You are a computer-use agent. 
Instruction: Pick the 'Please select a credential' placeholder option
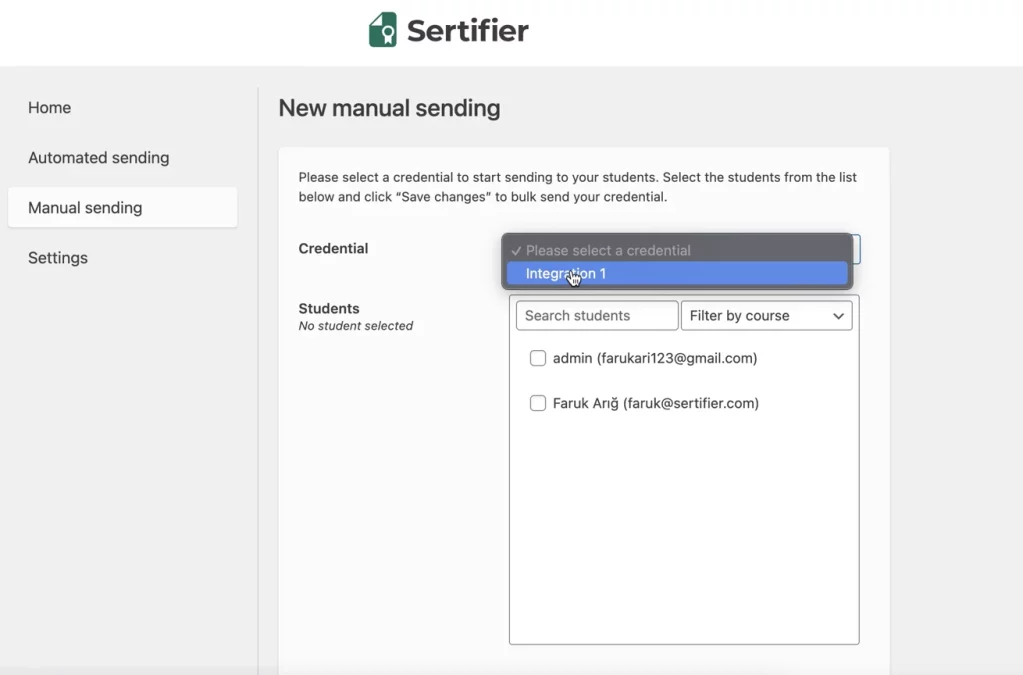[608, 251]
